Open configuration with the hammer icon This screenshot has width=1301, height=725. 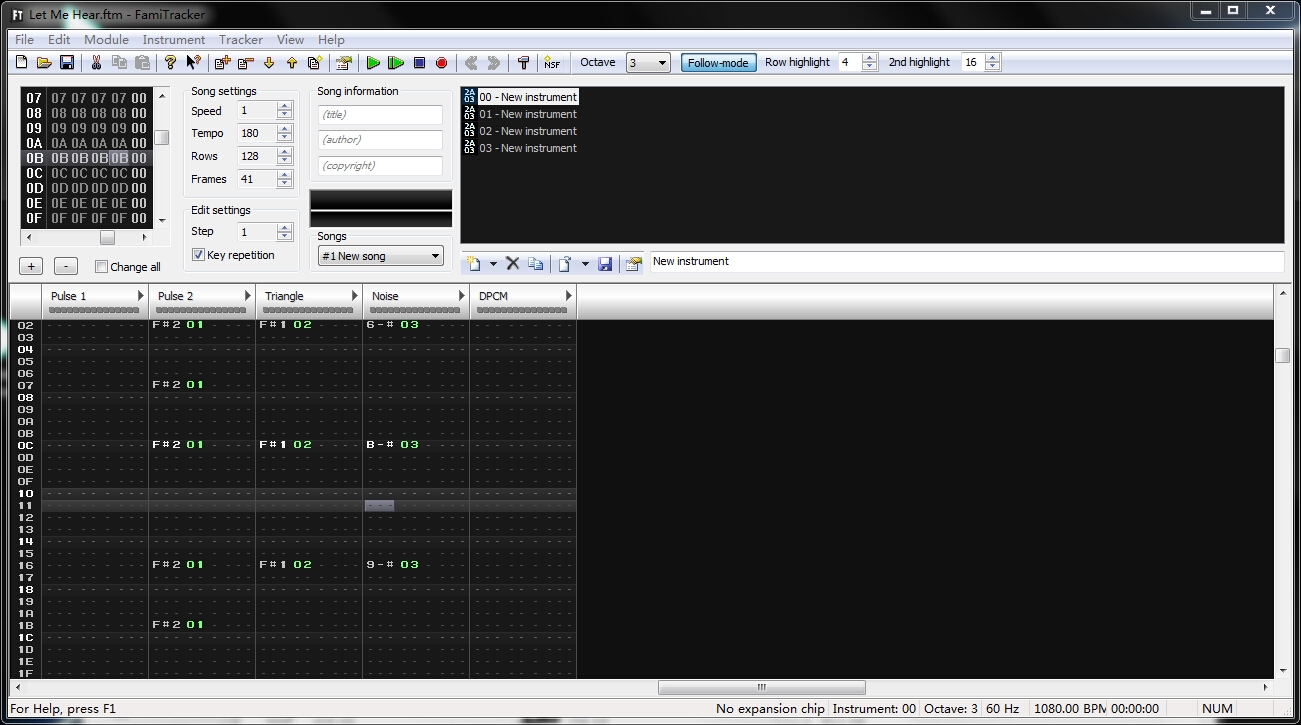pos(523,63)
